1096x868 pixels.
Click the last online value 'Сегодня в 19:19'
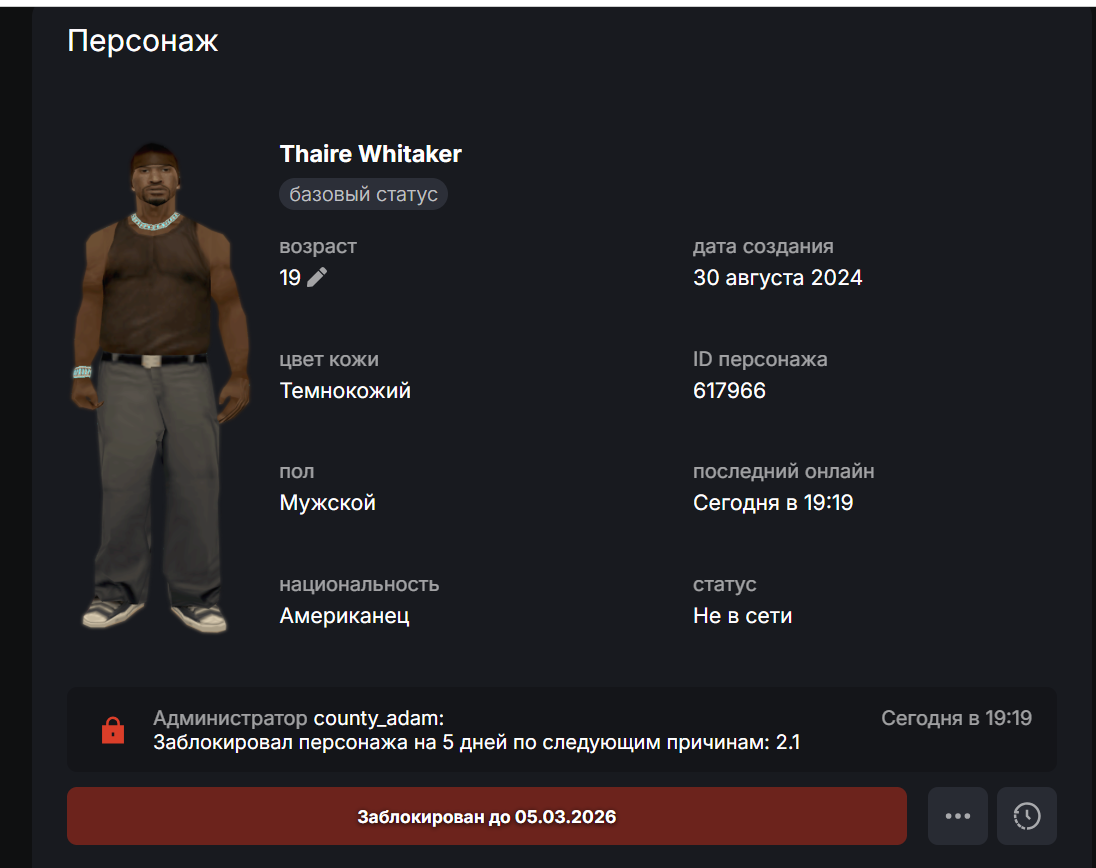click(x=773, y=502)
